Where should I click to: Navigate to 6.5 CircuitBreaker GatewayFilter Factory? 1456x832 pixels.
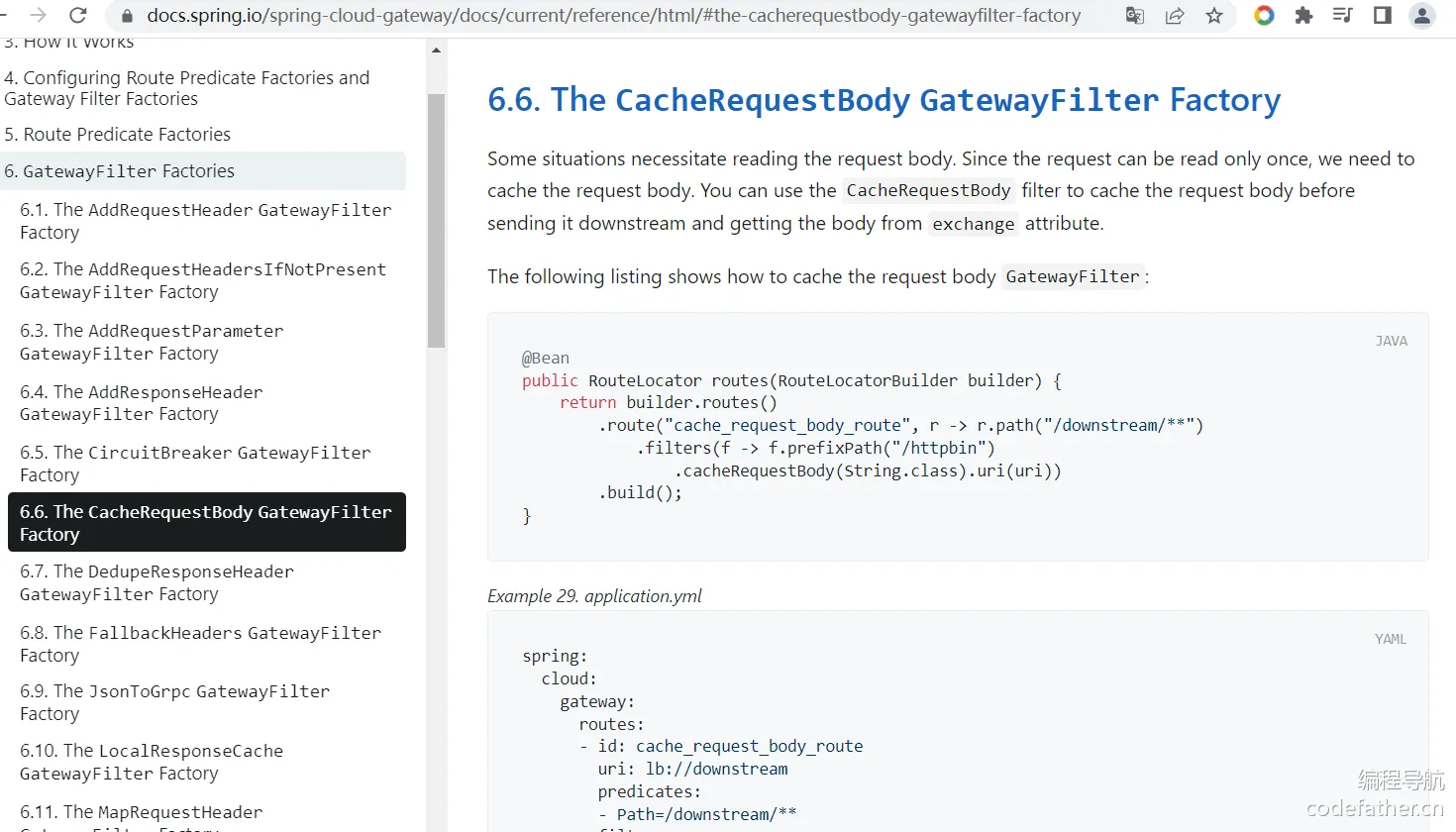click(195, 464)
